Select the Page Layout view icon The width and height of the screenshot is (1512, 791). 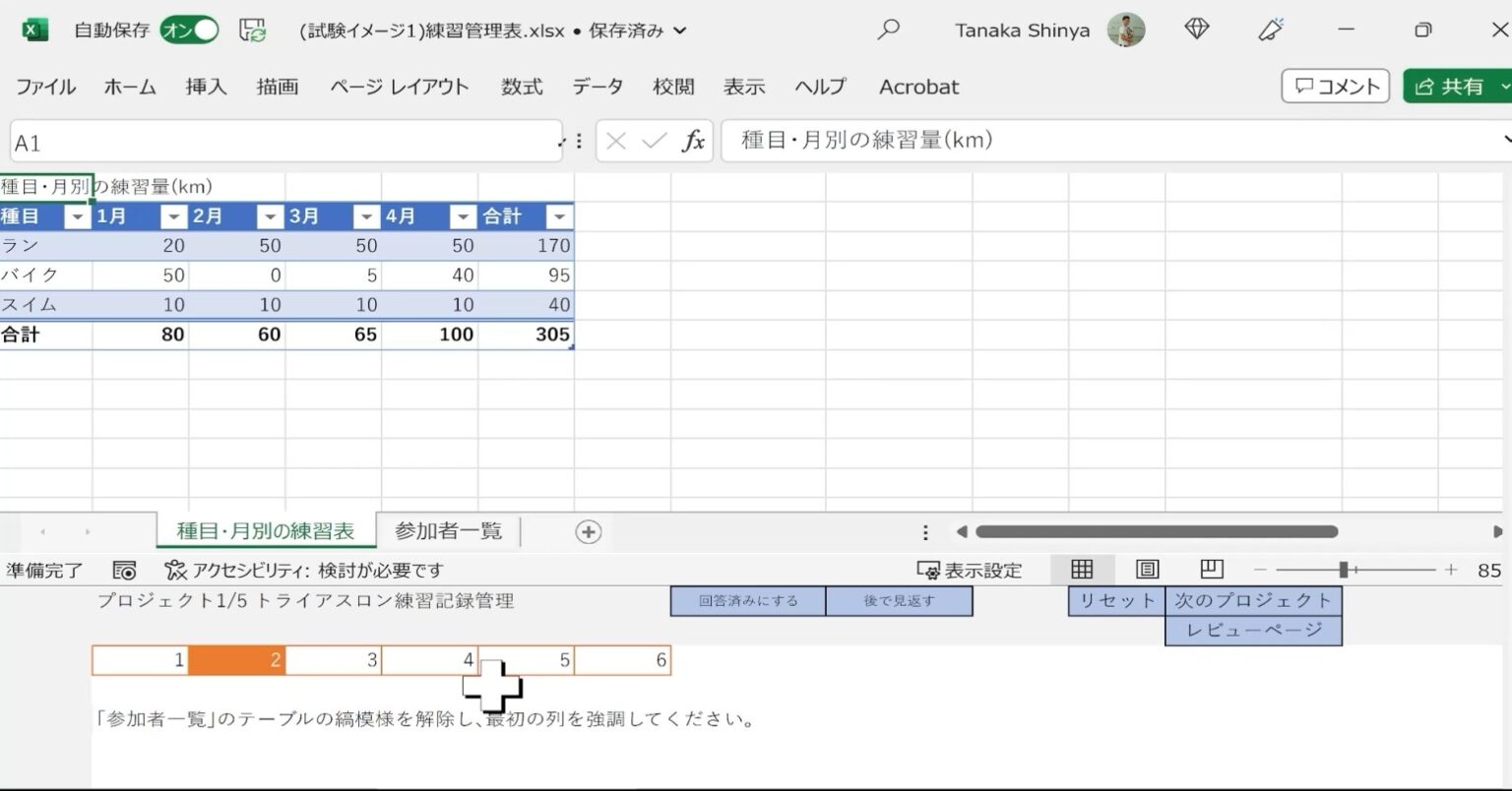click(x=1146, y=570)
